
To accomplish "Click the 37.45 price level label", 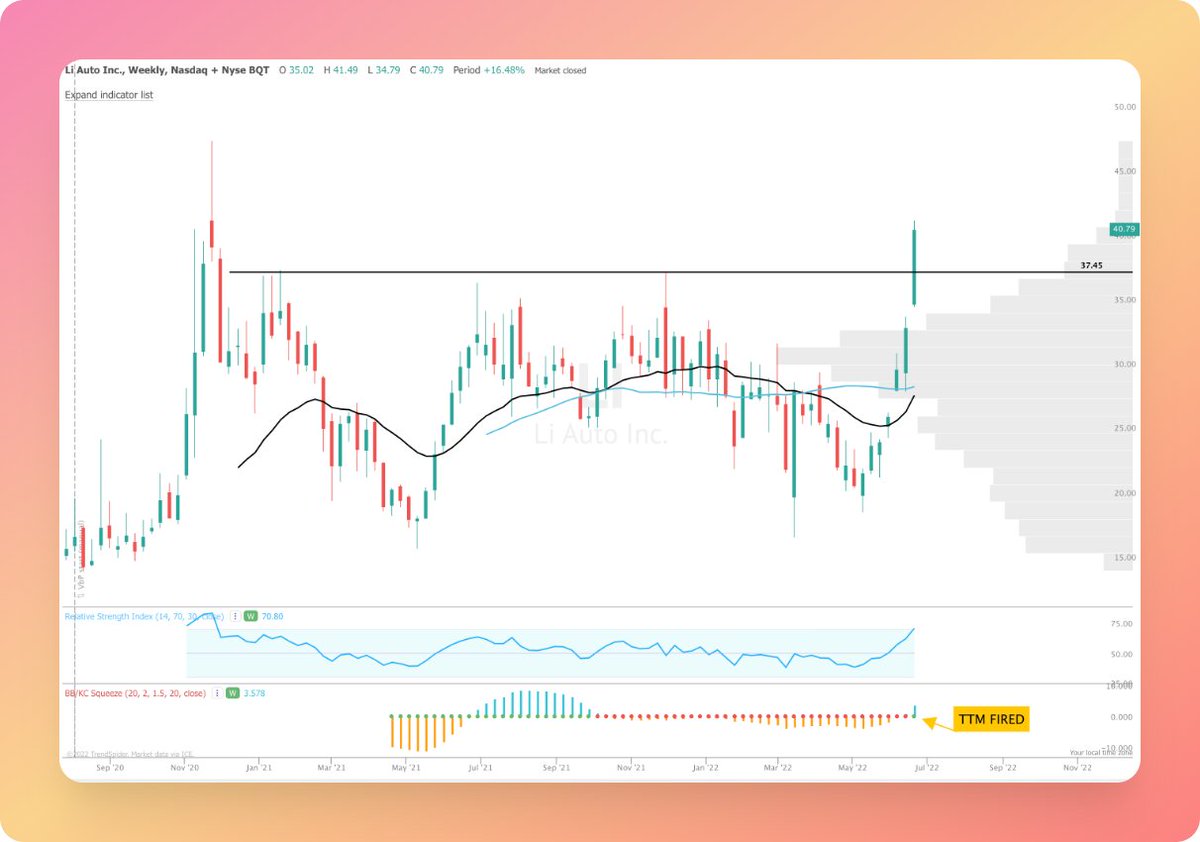I will point(1091,265).
